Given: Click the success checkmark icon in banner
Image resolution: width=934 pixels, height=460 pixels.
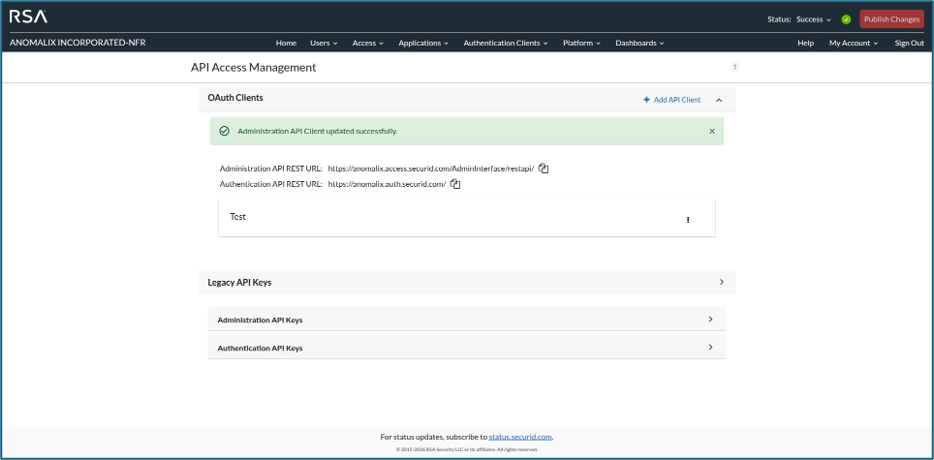Looking at the screenshot, I should click(x=225, y=131).
